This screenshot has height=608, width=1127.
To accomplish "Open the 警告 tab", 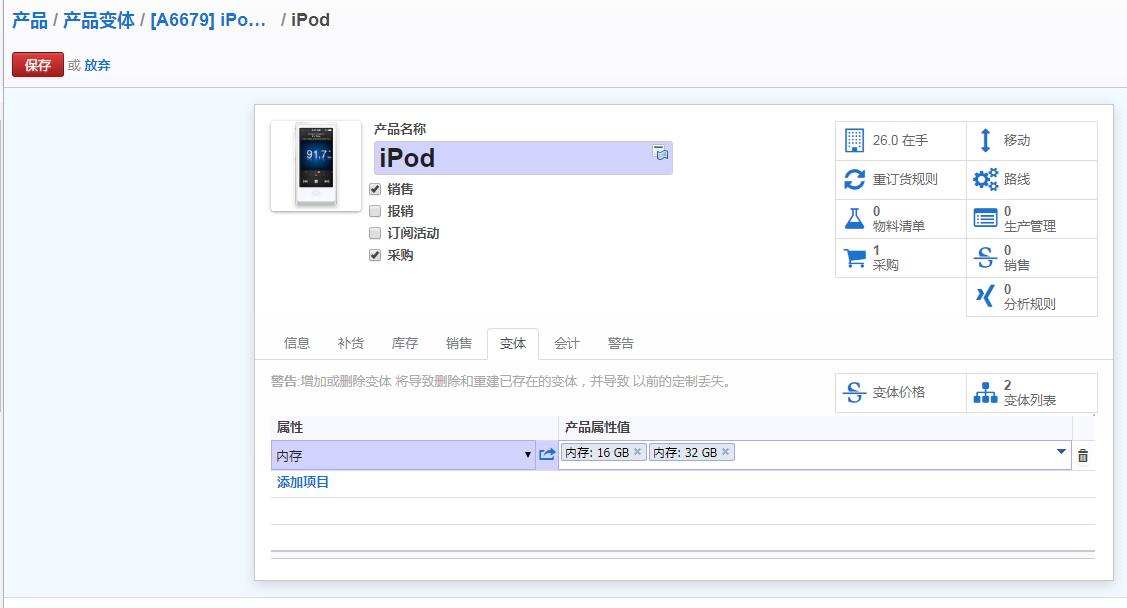I will tap(620, 344).
